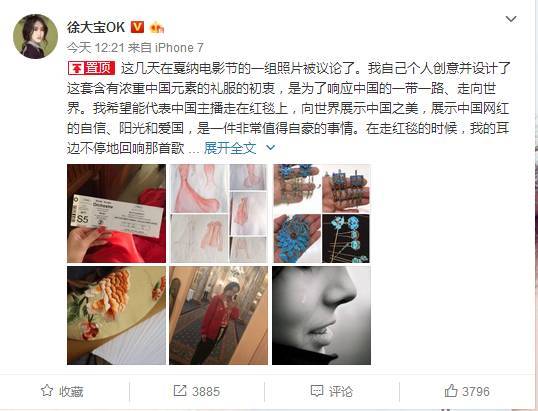Click the orange verified V badge
This screenshot has height=411, width=538.
tap(137, 27)
